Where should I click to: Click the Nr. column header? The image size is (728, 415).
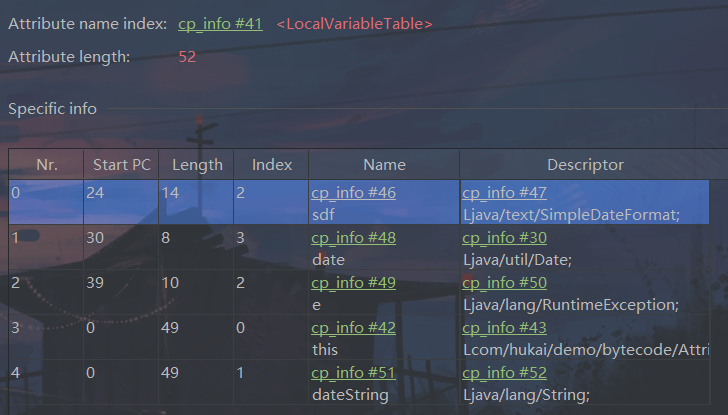pyautogui.click(x=46, y=165)
